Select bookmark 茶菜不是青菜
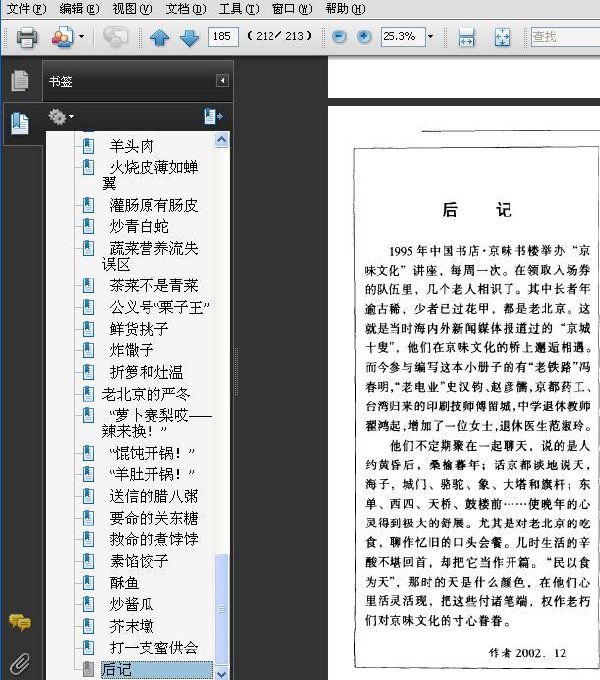This screenshot has height=680, width=600. [x=153, y=285]
